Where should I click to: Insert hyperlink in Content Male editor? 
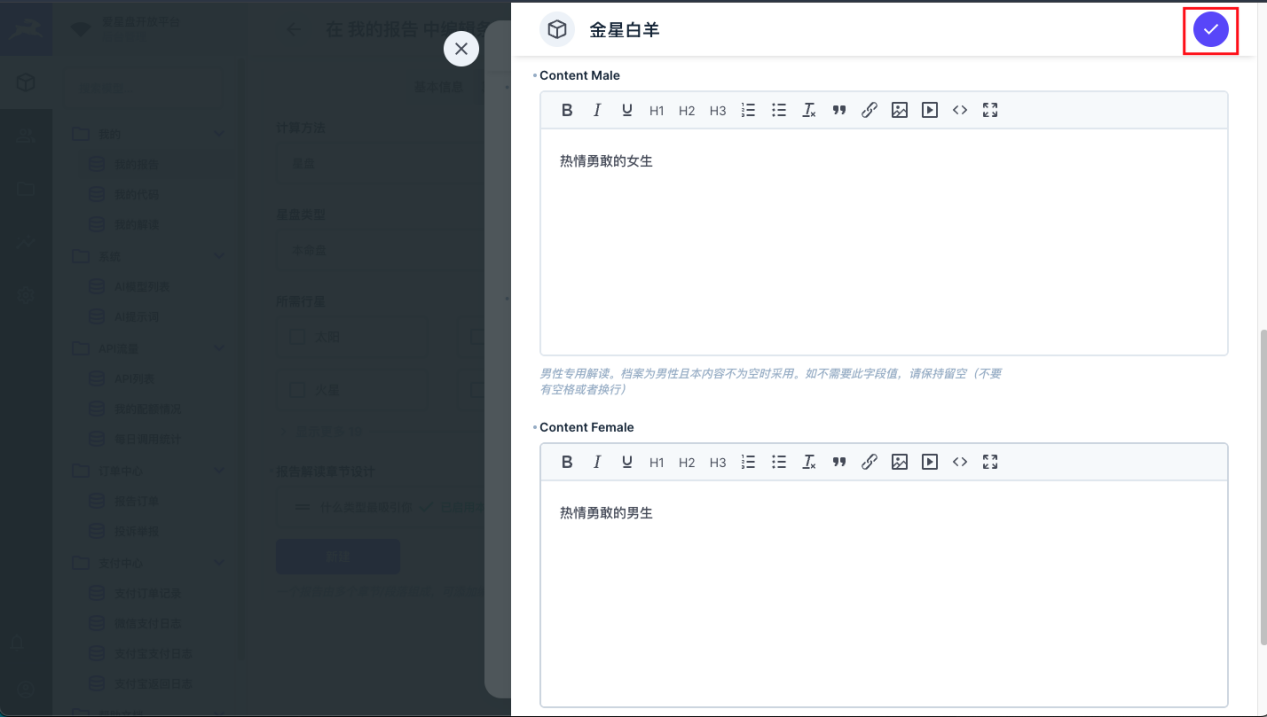click(869, 110)
